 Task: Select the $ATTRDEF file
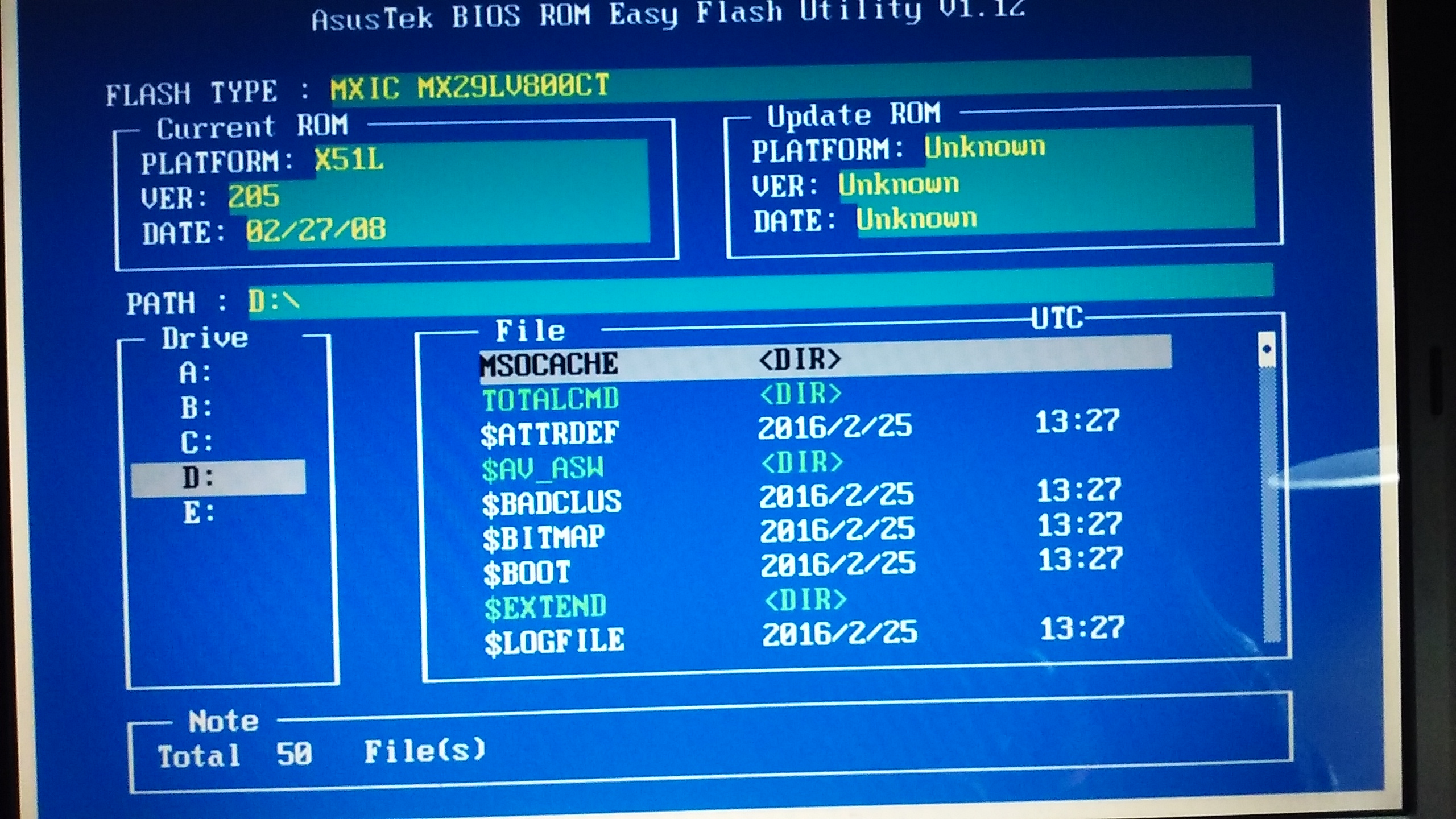tap(549, 433)
